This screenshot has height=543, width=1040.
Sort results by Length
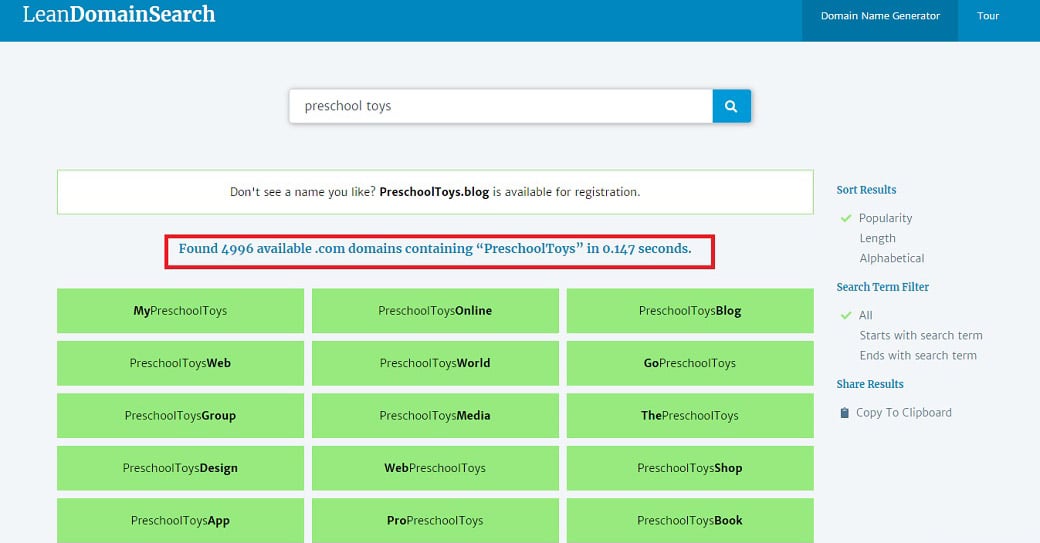[x=877, y=238]
